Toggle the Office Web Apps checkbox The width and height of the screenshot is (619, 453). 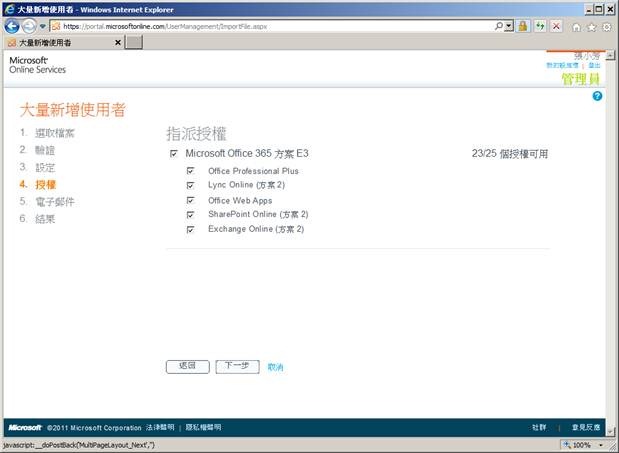coord(190,200)
